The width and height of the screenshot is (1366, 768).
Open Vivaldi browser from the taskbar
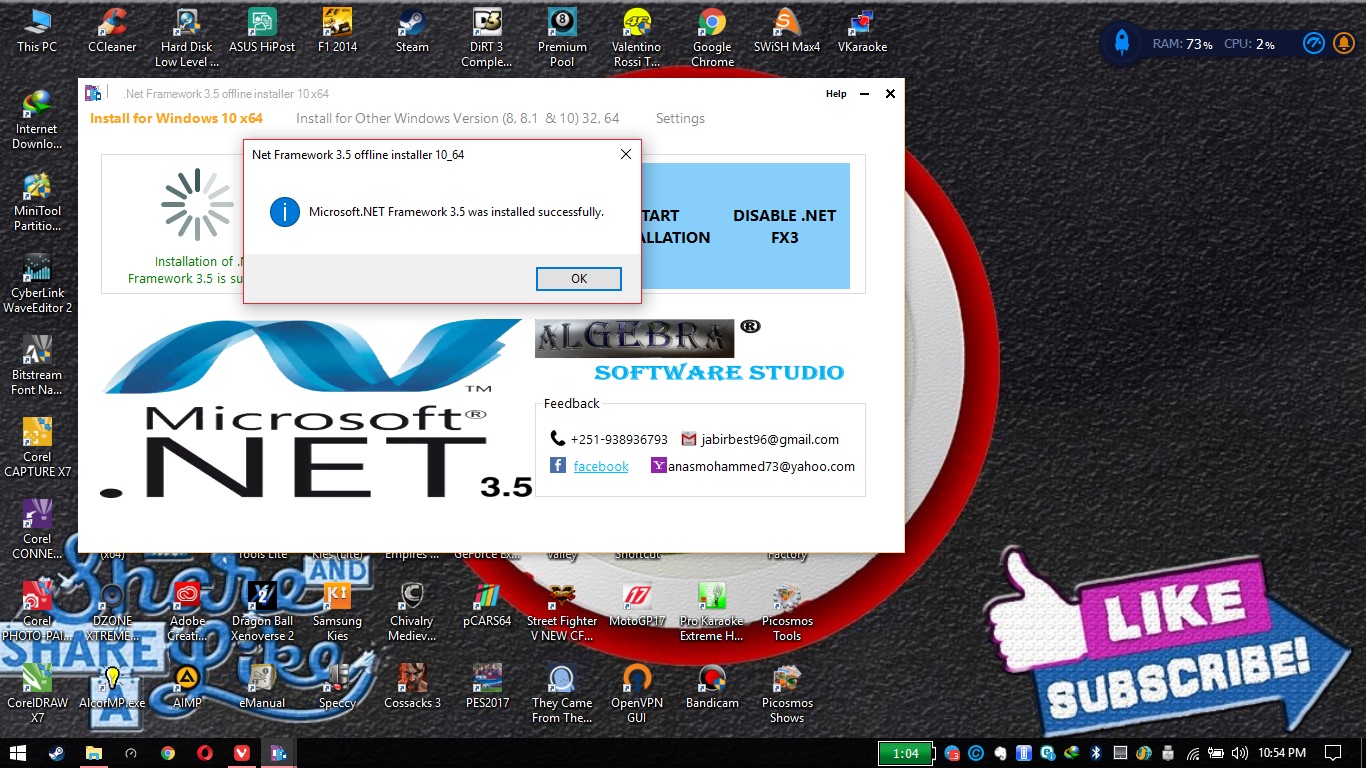tap(242, 753)
